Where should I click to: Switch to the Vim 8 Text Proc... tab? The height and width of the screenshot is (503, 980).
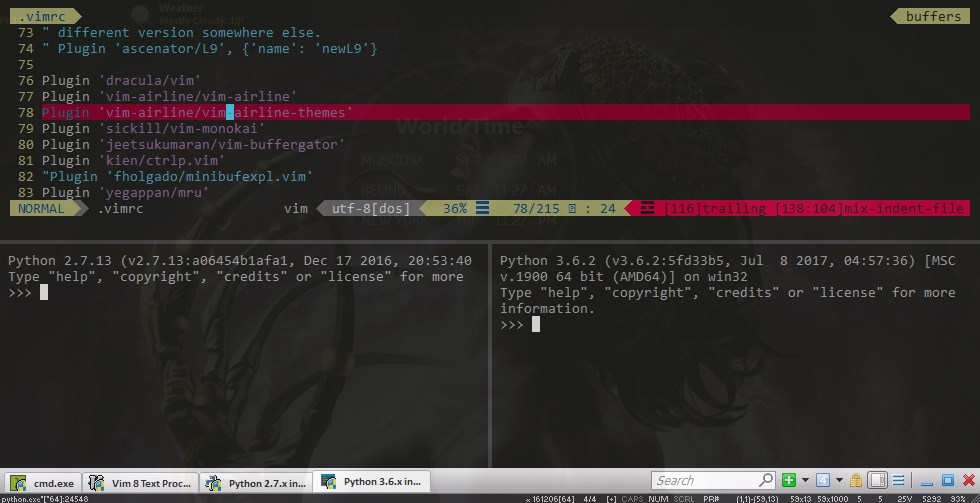[141, 482]
